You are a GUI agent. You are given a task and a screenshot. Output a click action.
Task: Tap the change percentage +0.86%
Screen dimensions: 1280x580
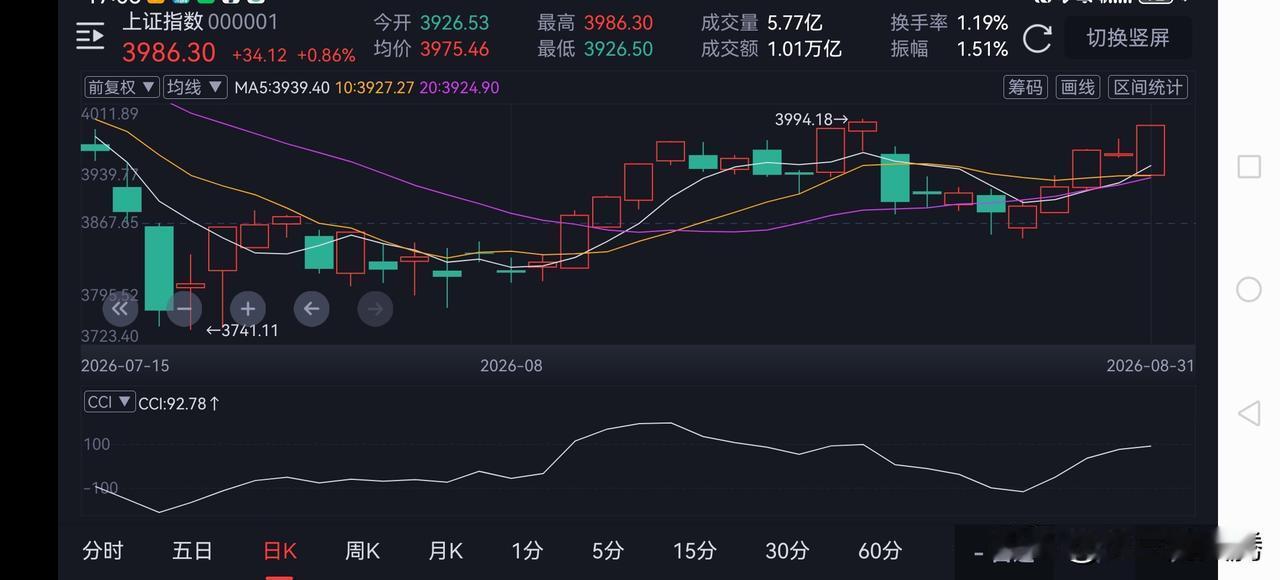(326, 56)
